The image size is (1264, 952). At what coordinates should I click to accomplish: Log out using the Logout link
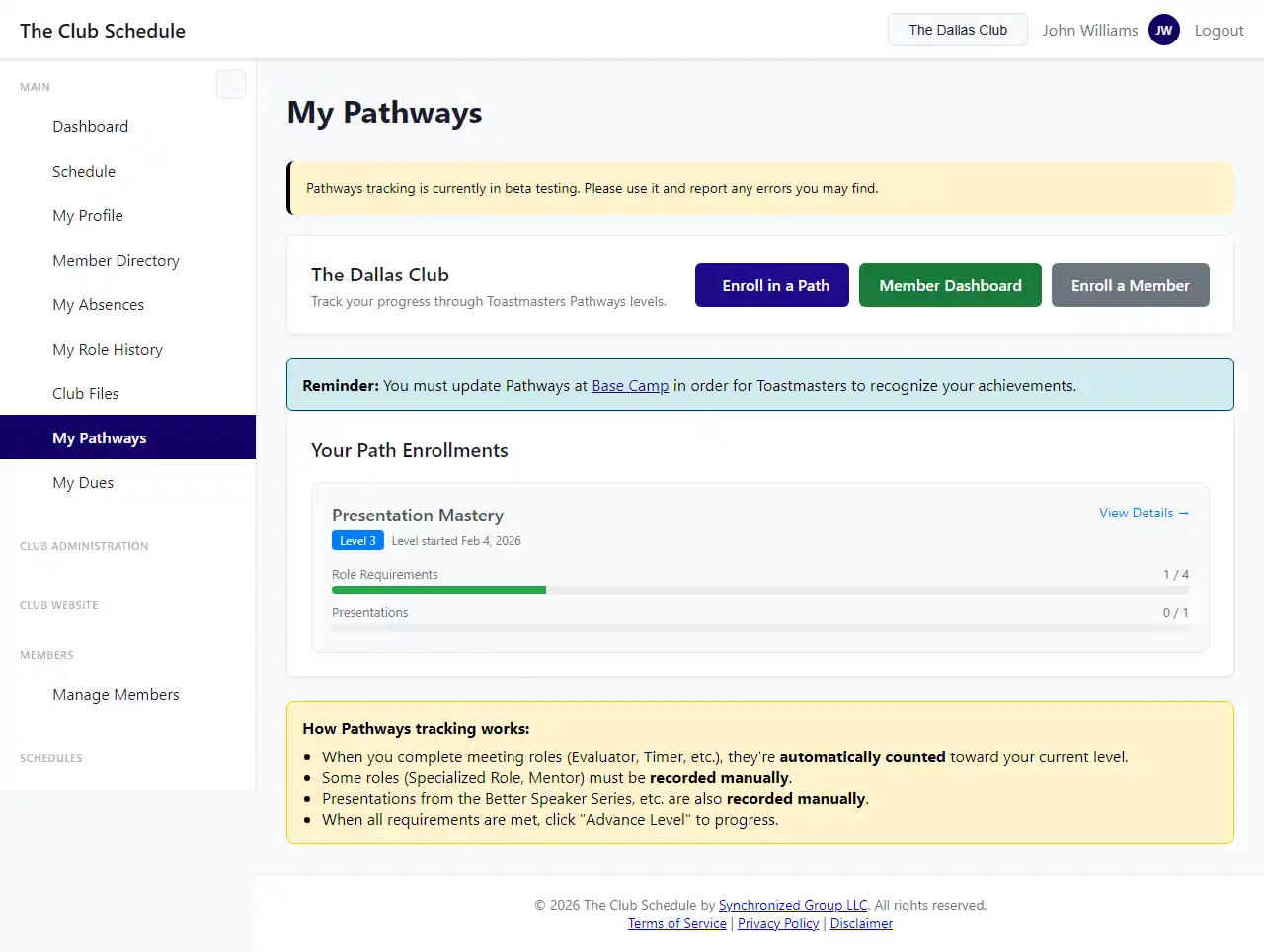click(x=1219, y=30)
